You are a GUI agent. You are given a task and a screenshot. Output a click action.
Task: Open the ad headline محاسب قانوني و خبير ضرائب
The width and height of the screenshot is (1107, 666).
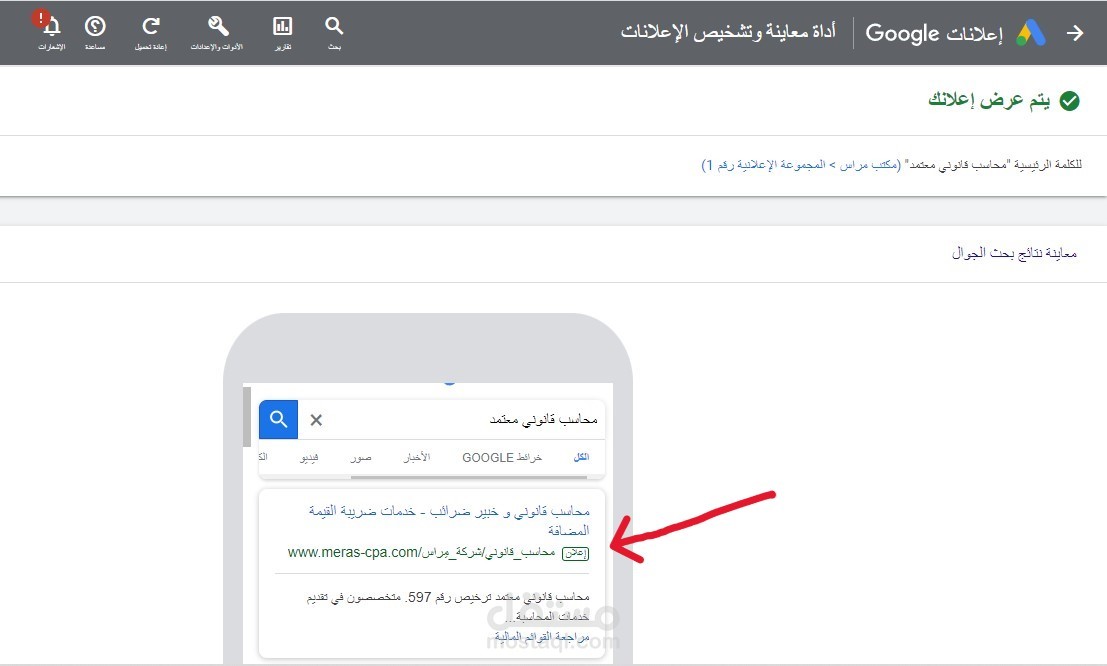point(449,520)
